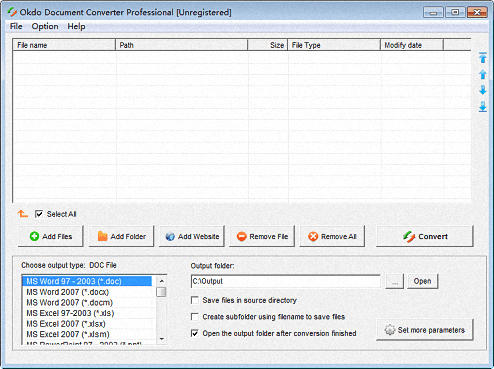Click the Remove File button
The image size is (494, 369).
coord(262,236)
